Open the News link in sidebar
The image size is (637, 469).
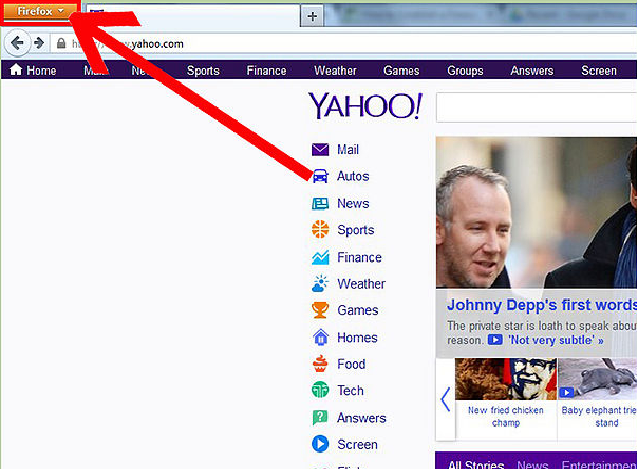tap(353, 203)
